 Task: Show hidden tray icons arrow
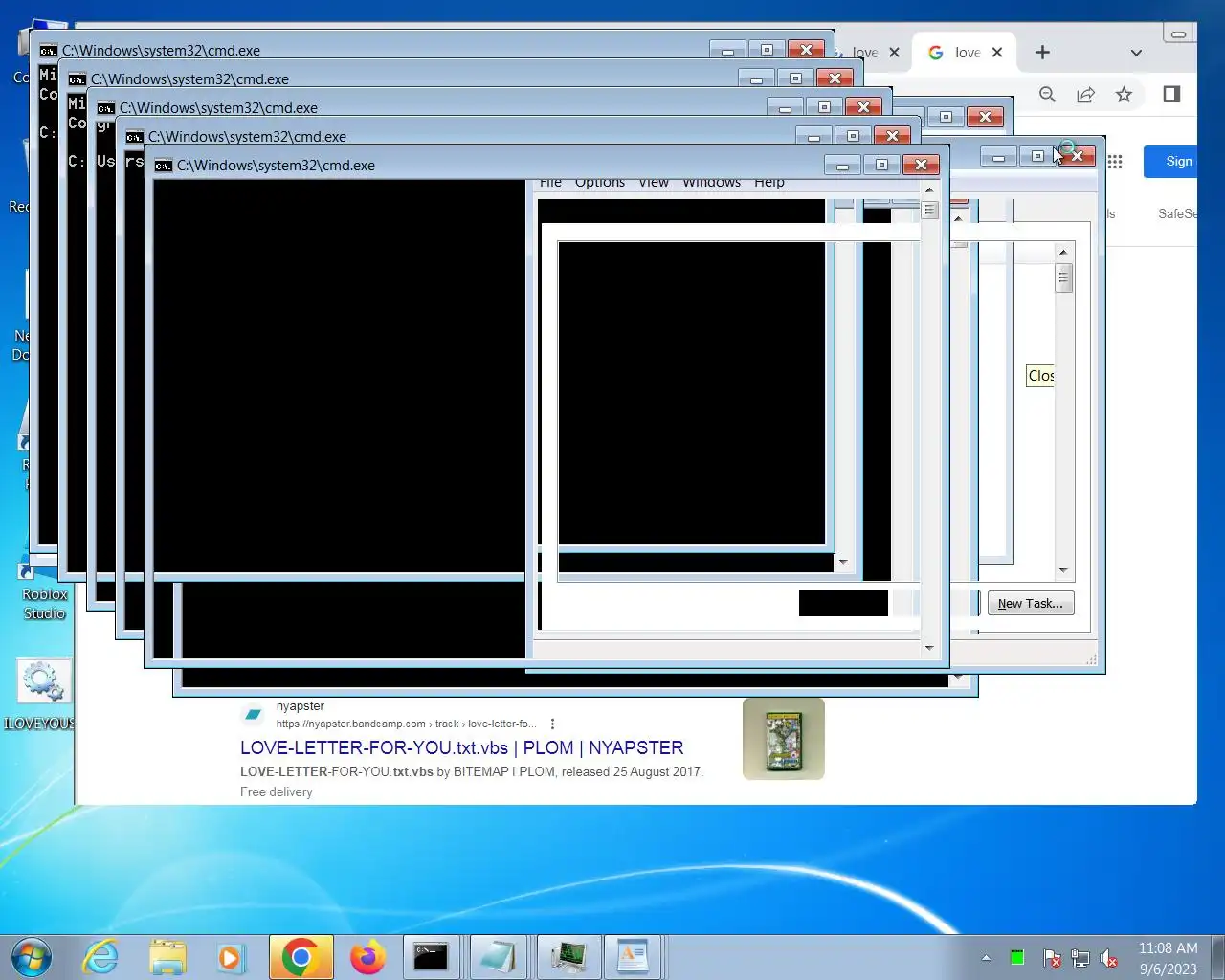(986, 958)
